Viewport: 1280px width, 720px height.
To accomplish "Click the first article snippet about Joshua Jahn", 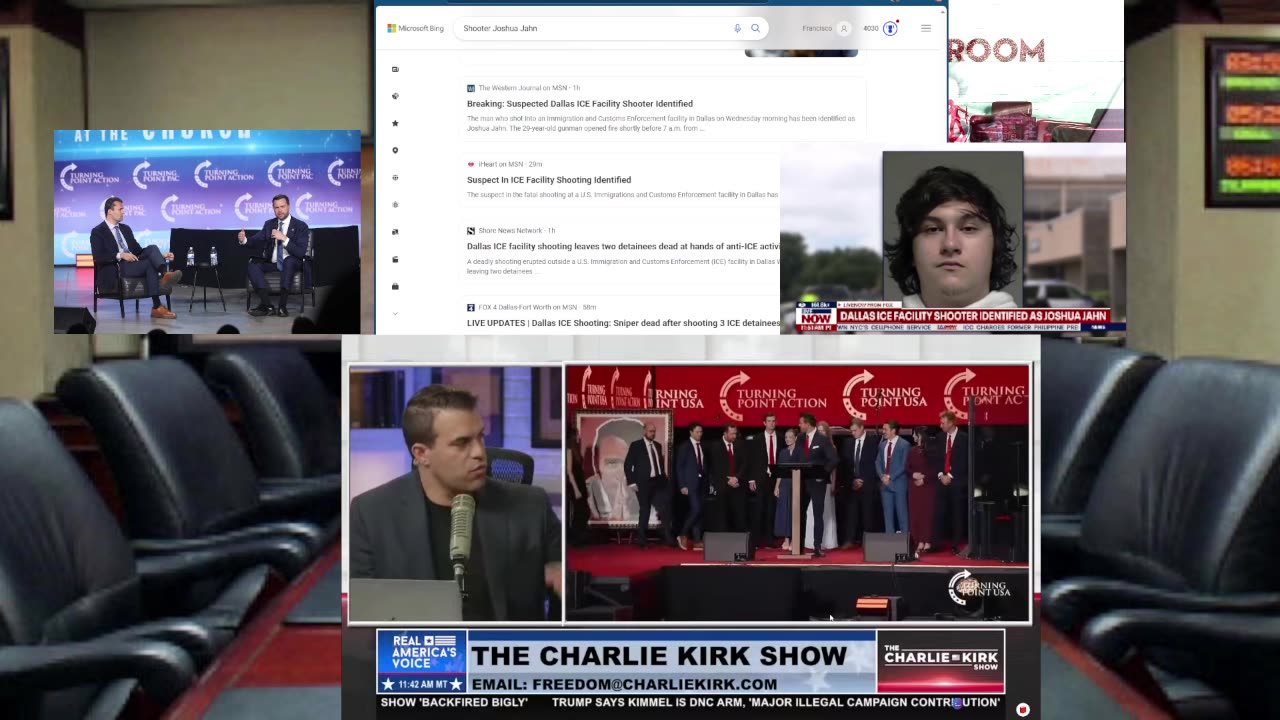I will click(x=660, y=123).
